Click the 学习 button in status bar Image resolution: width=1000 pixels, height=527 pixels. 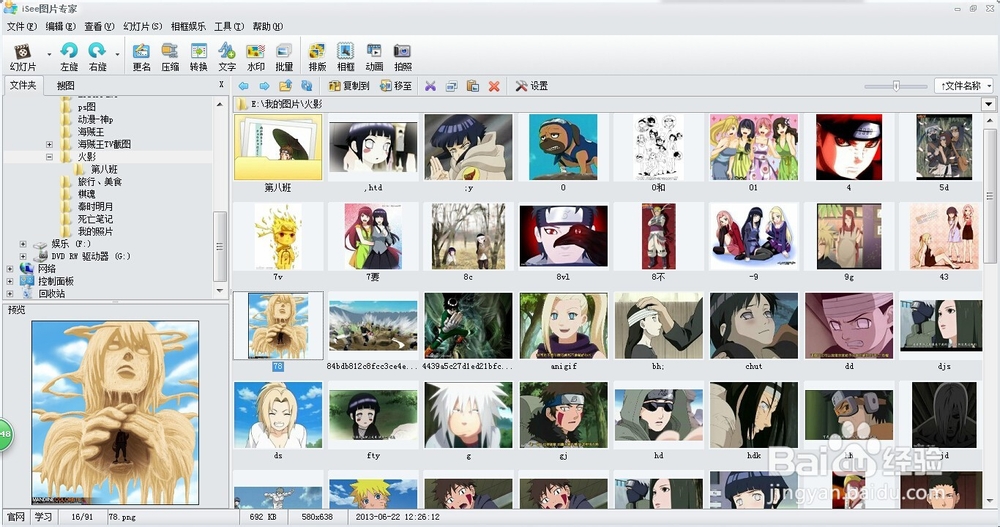coord(43,517)
